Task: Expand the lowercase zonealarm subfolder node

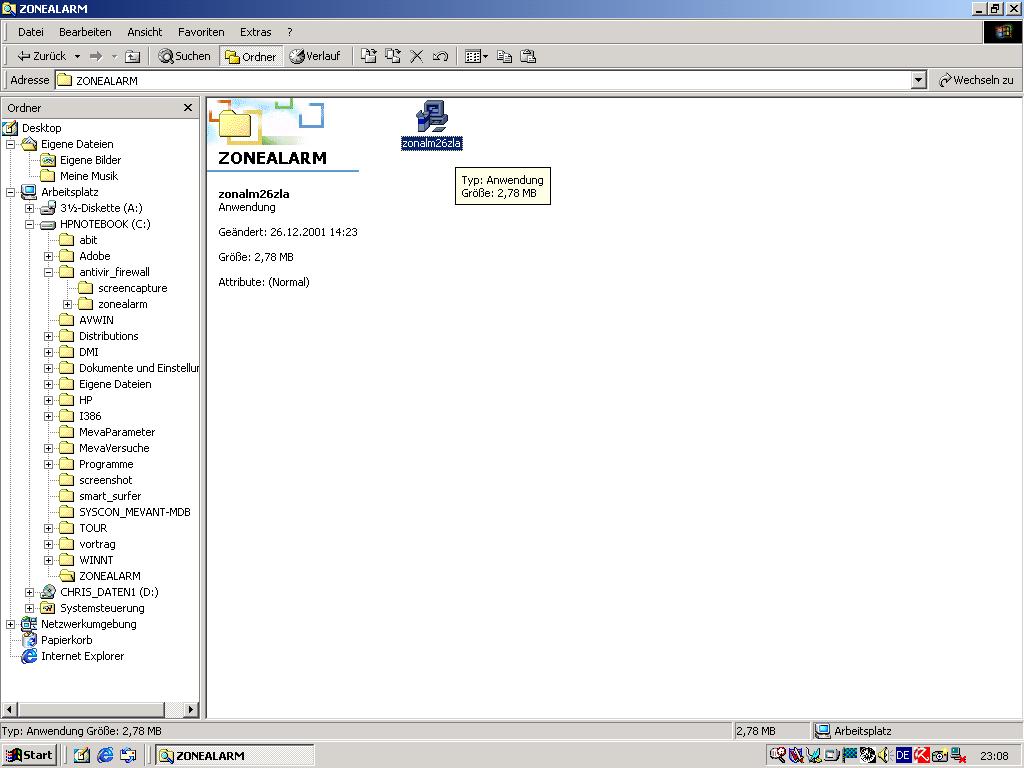Action: click(x=67, y=304)
